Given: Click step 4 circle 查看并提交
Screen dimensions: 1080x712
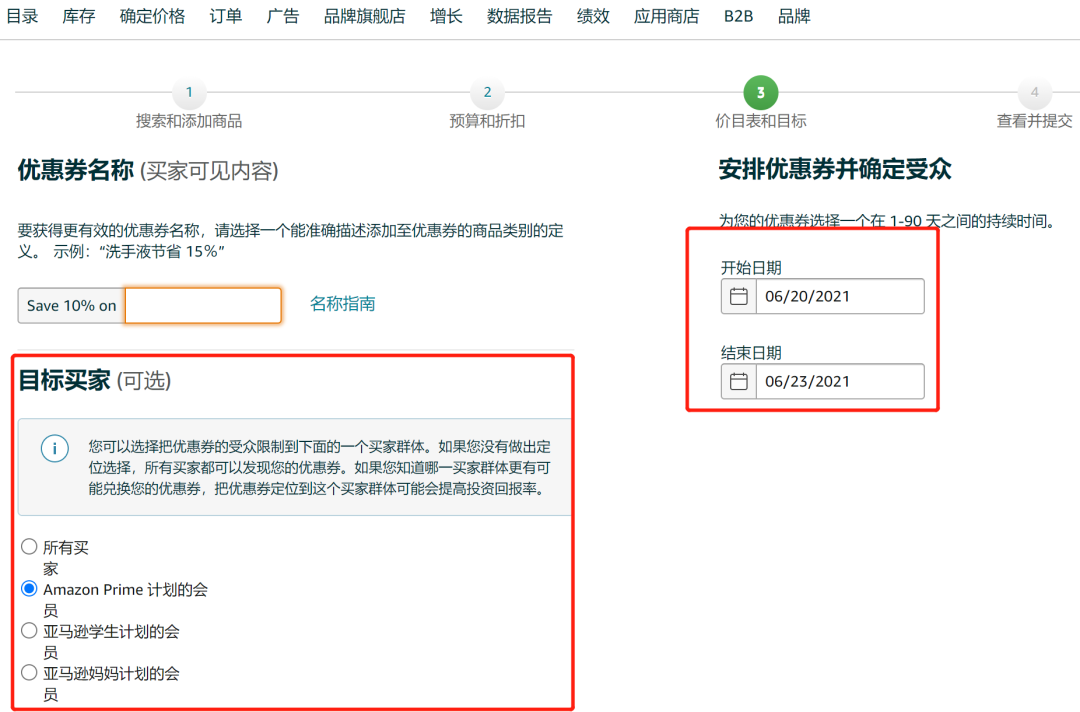Looking at the screenshot, I should pos(1035,91).
